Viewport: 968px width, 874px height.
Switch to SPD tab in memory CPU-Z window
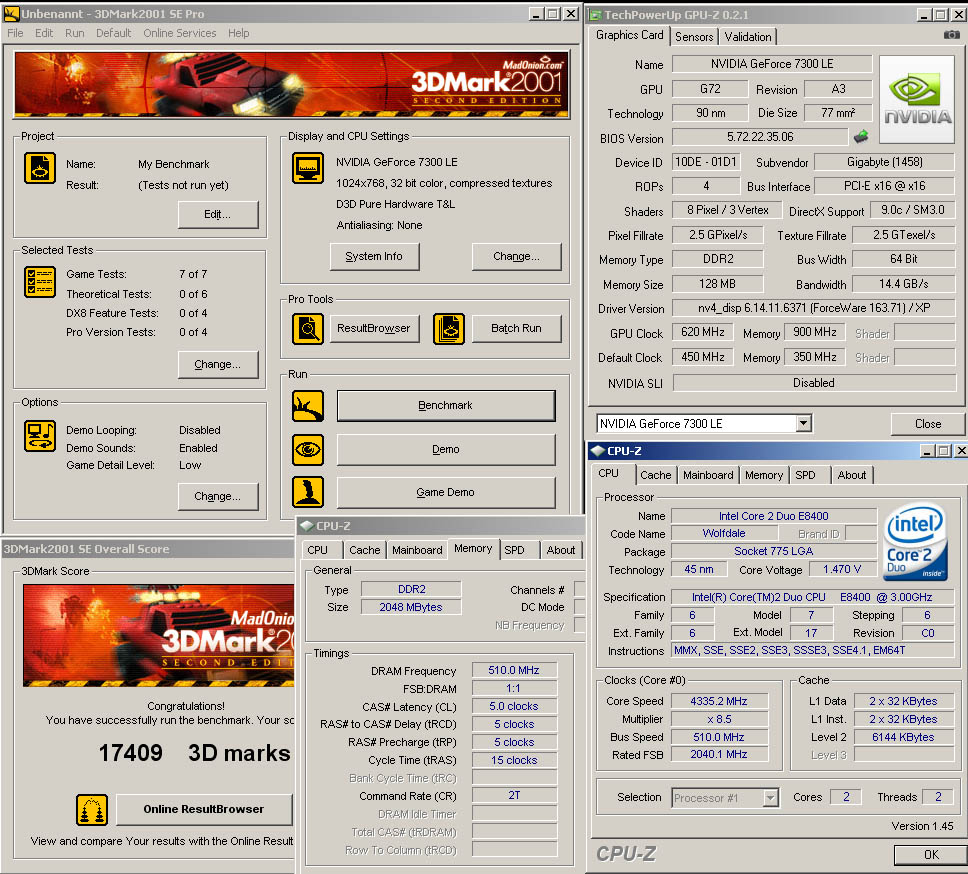click(514, 550)
